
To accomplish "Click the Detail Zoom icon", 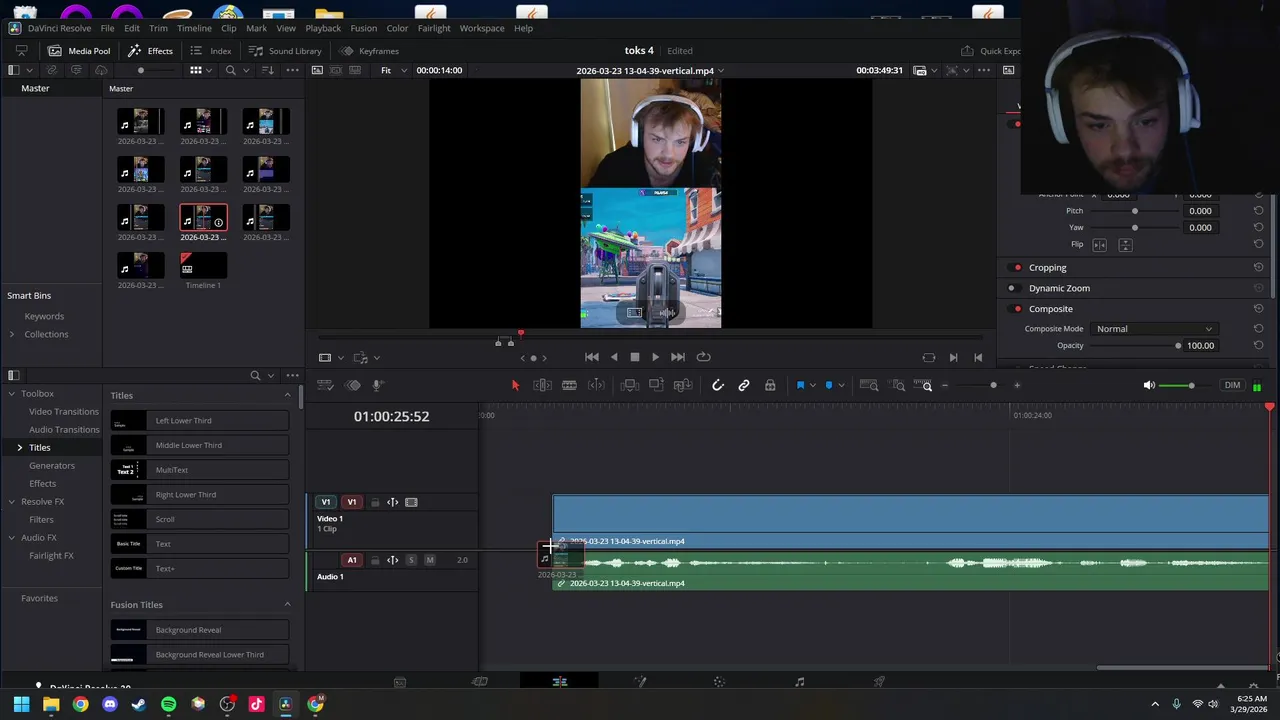I will tap(898, 385).
